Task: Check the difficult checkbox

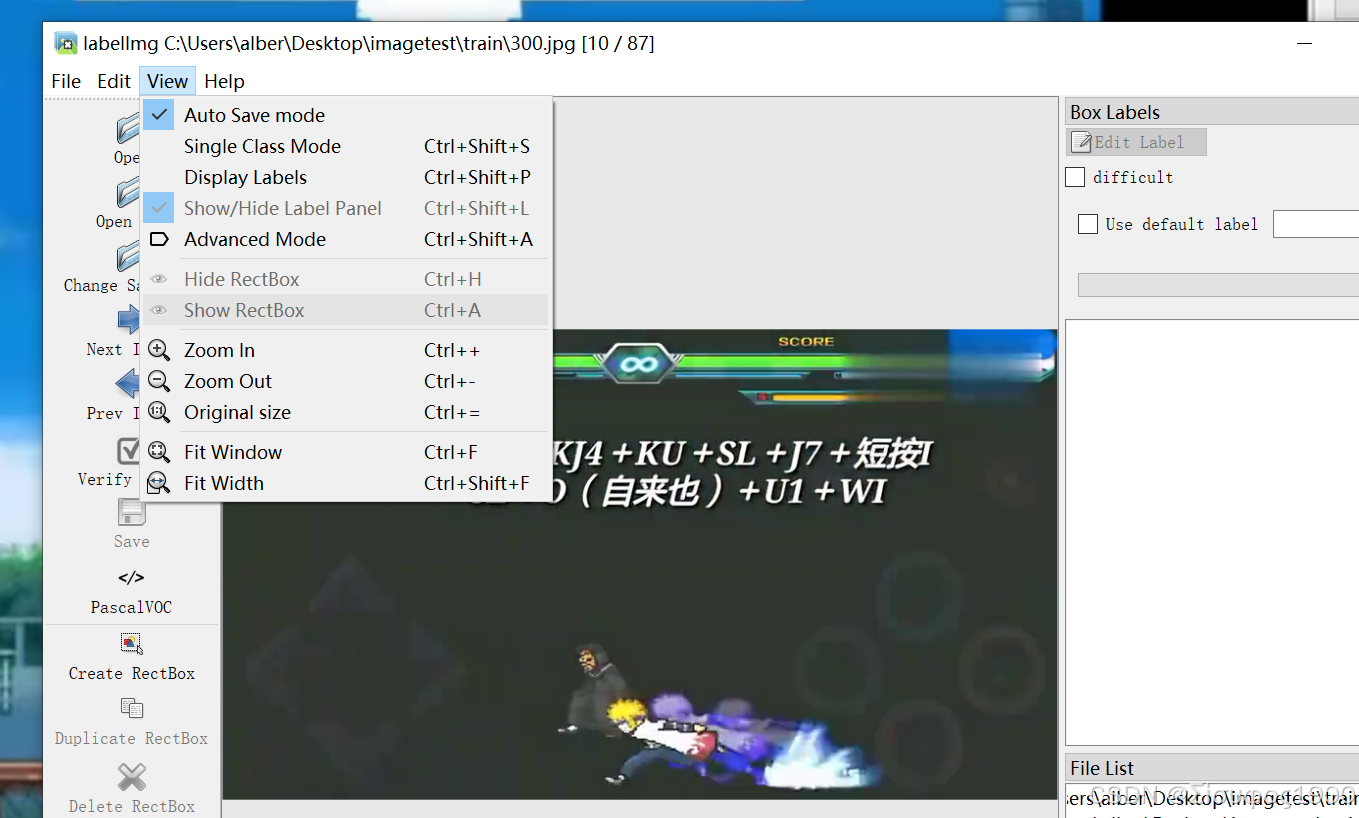Action: pos(1075,177)
